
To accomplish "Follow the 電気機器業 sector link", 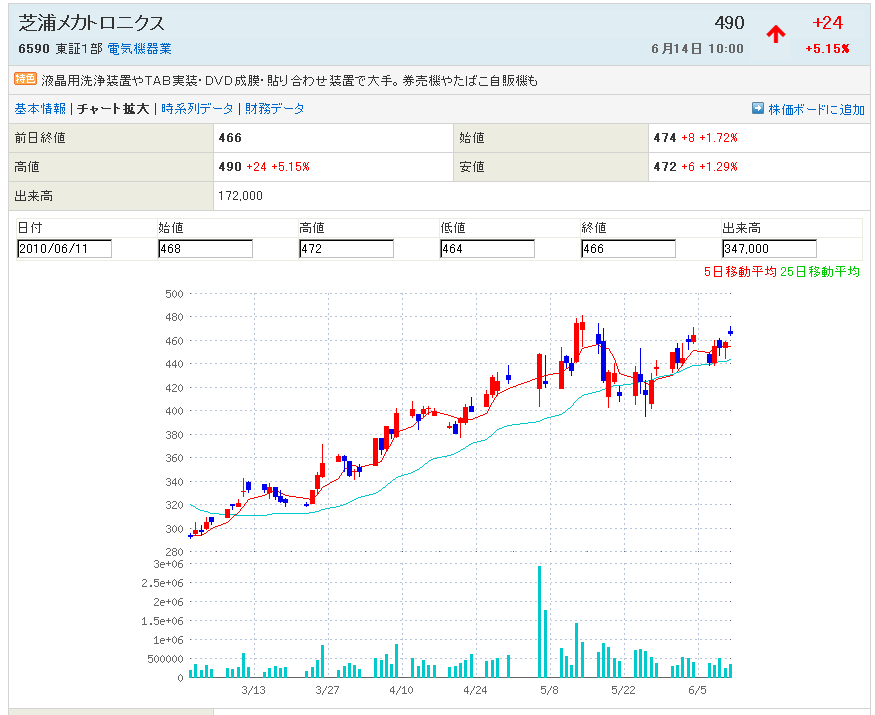I will pyautogui.click(x=139, y=49).
